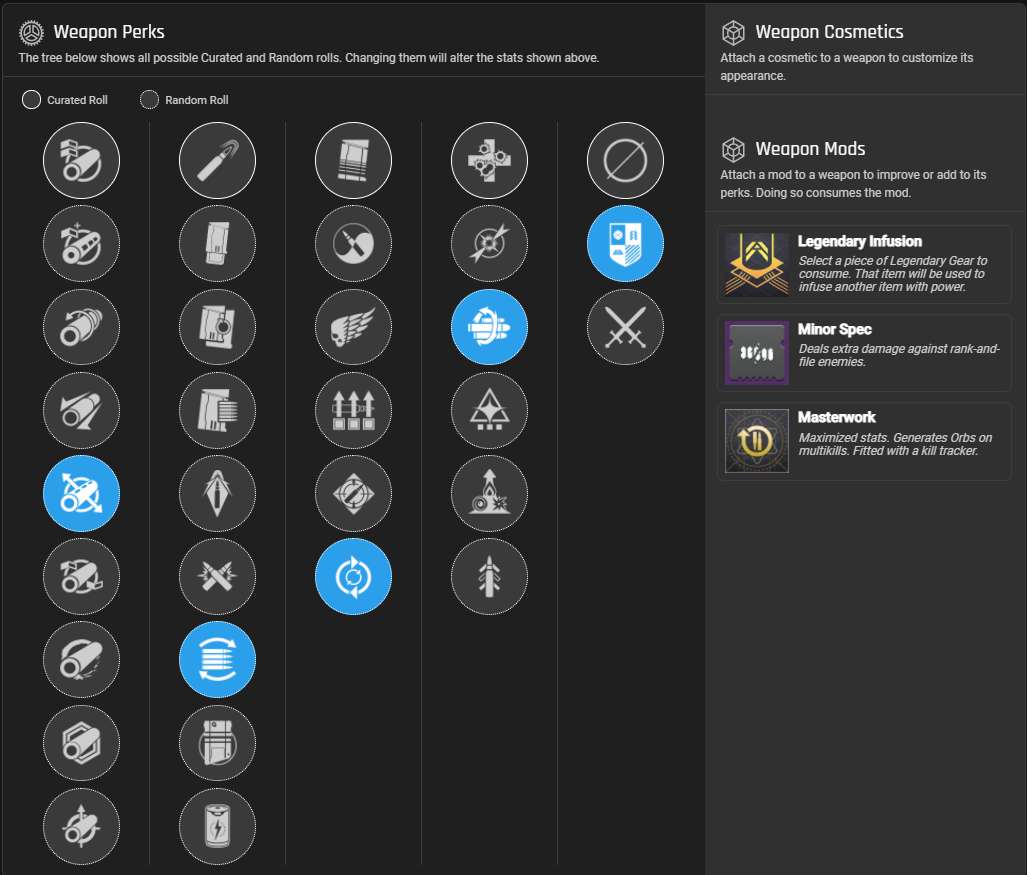
Task: Select the highlighted blue magazine perk with reload arrows
Action: coord(217,660)
